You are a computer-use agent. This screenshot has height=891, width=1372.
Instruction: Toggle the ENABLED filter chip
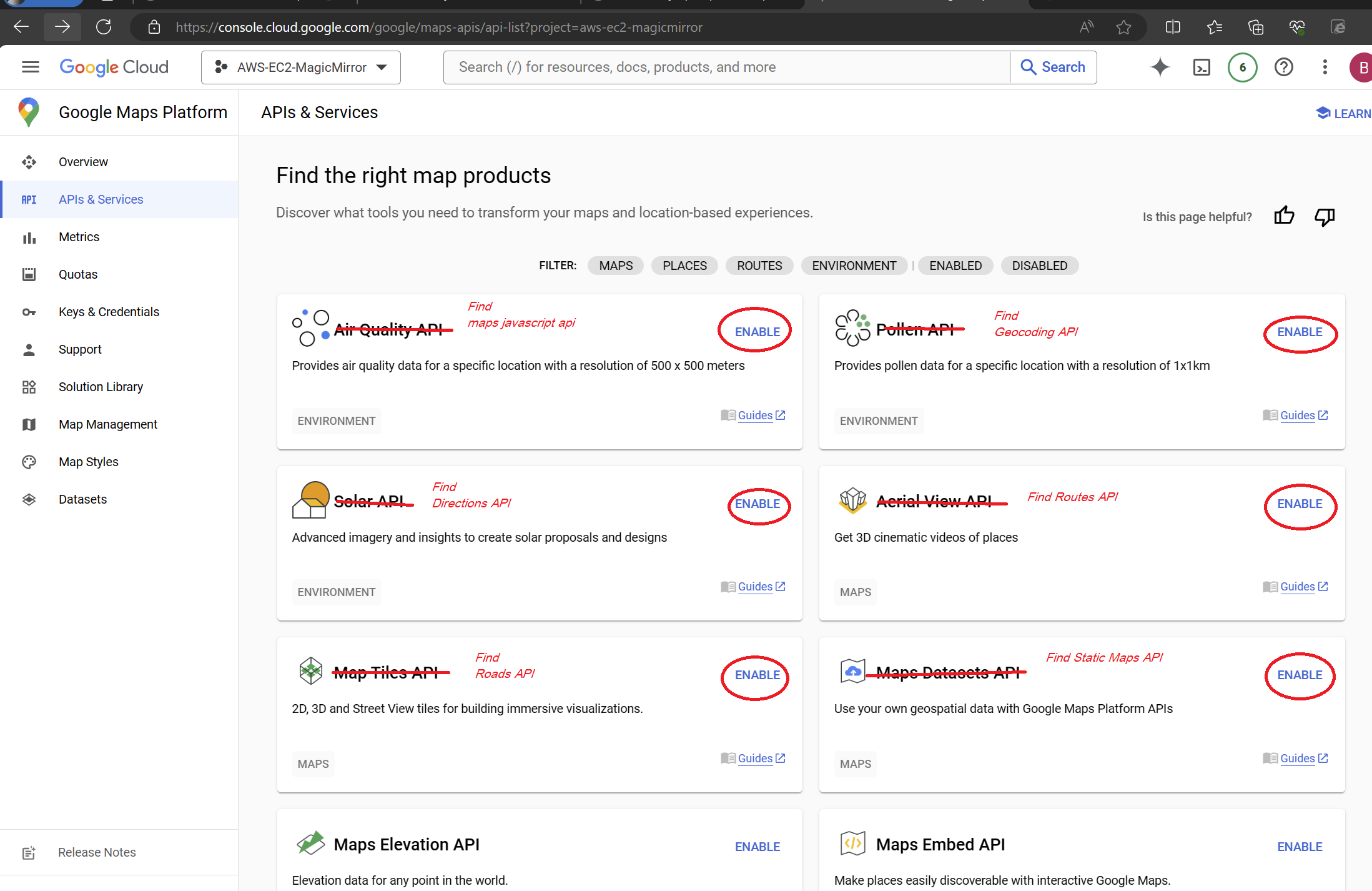click(x=955, y=266)
